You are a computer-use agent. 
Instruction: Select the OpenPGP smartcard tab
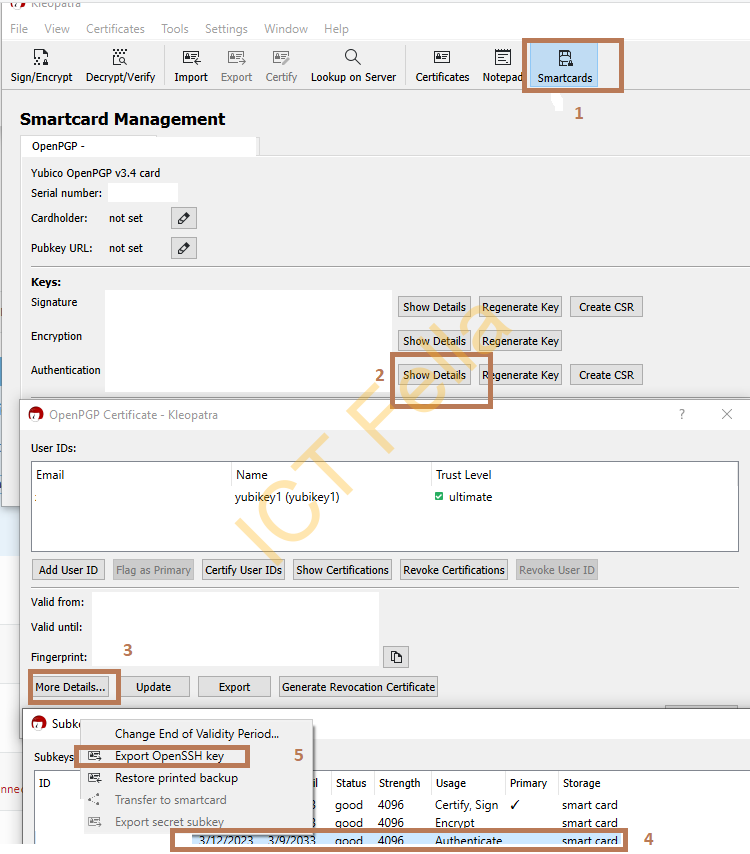pyautogui.click(x=138, y=147)
